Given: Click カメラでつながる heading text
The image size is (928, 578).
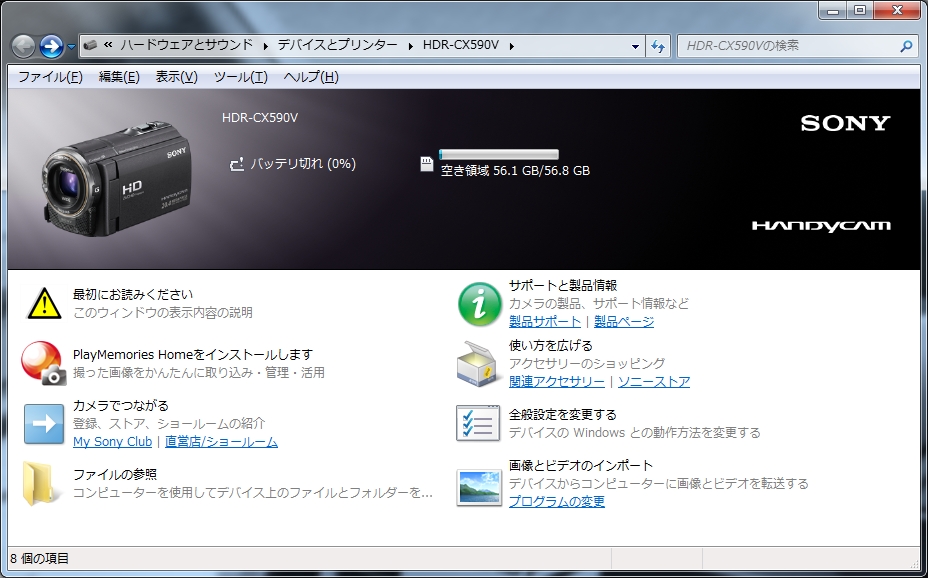Looking at the screenshot, I should click(121, 405).
